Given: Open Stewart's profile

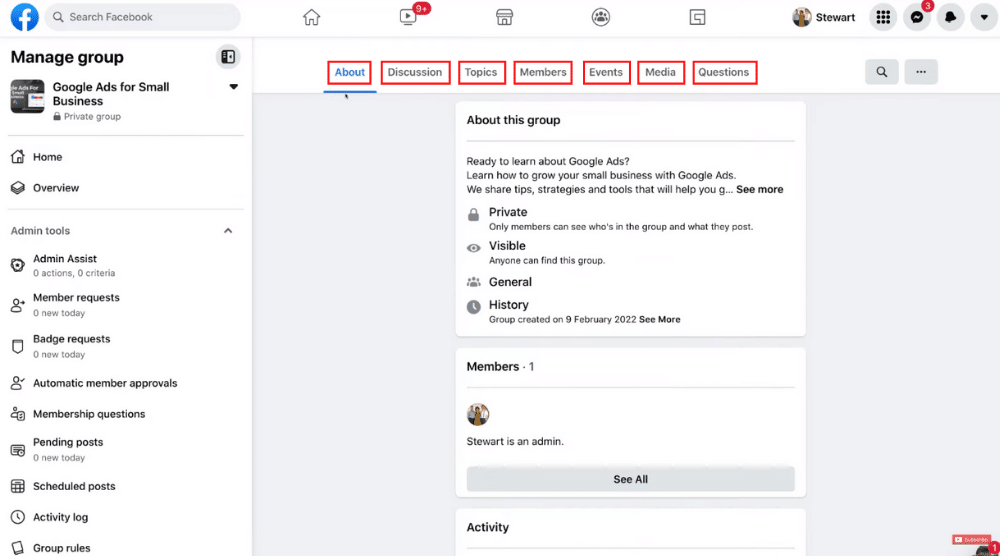Looking at the screenshot, I should (x=824, y=17).
